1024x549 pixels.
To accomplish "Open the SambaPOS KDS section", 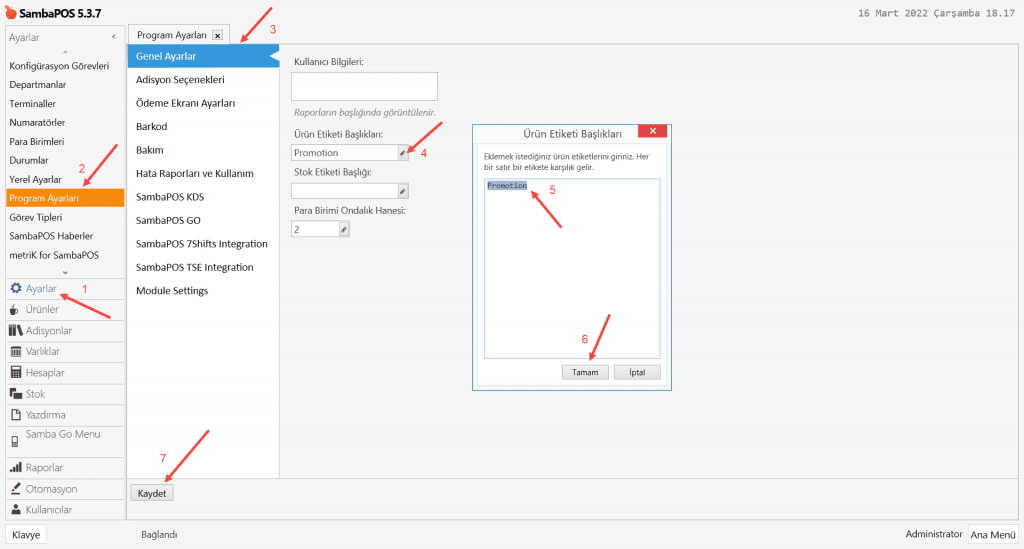I will [203, 197].
